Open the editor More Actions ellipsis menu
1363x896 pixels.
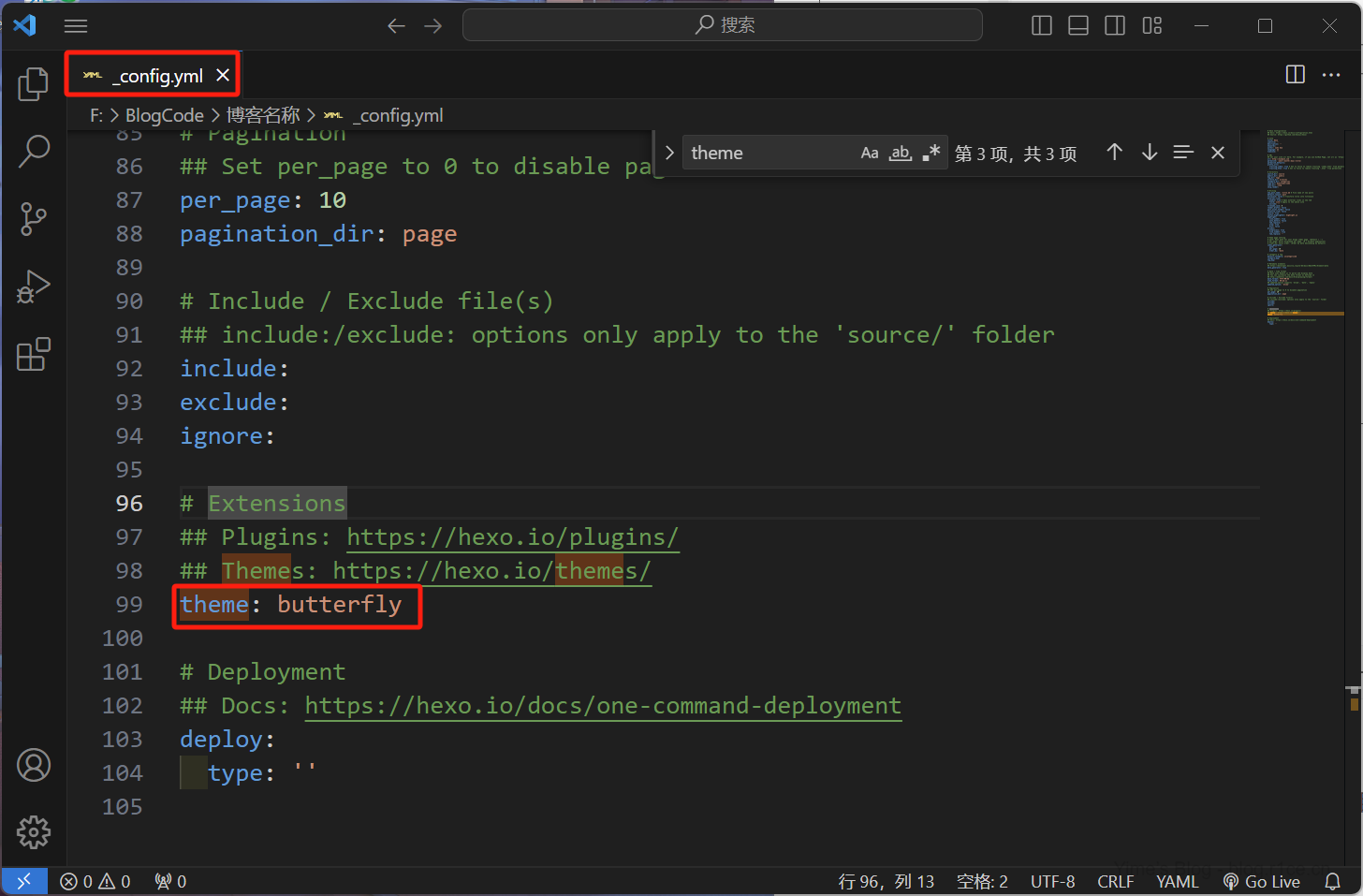tap(1331, 75)
